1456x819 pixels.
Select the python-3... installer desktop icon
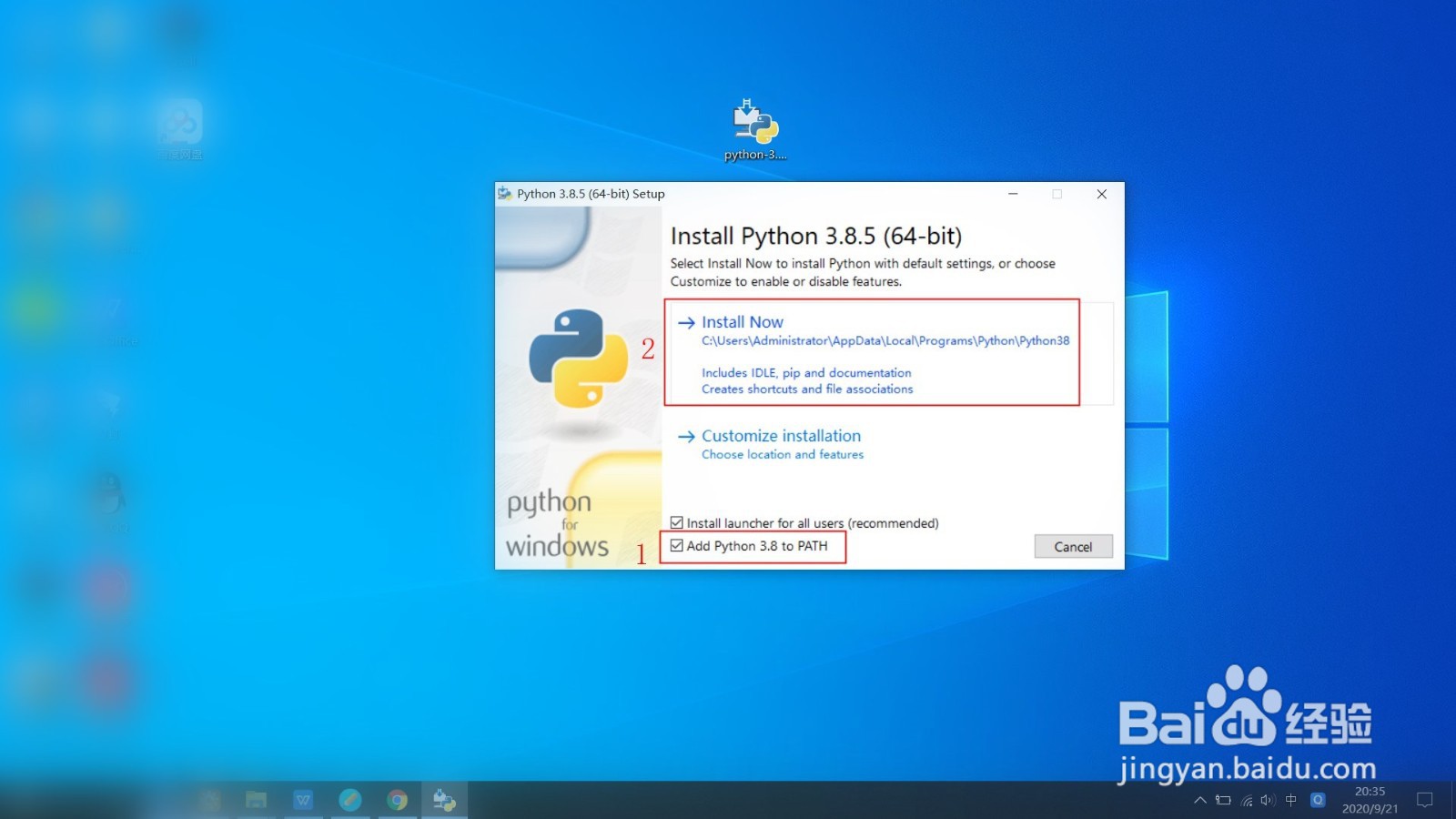coord(755,130)
